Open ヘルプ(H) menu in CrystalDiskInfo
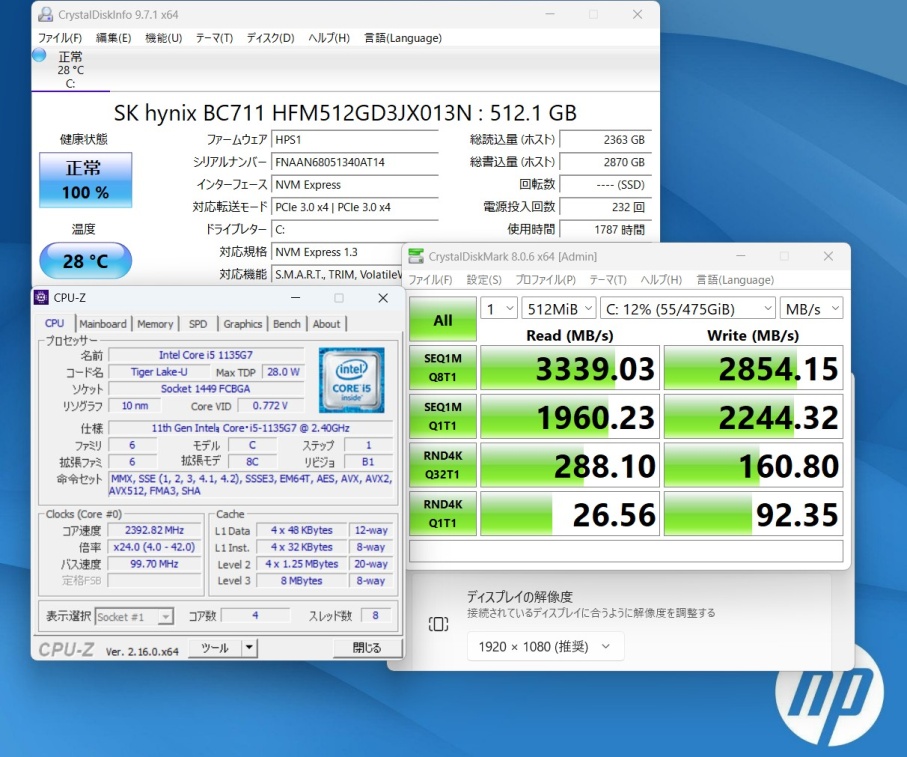907x757 pixels. (329, 38)
